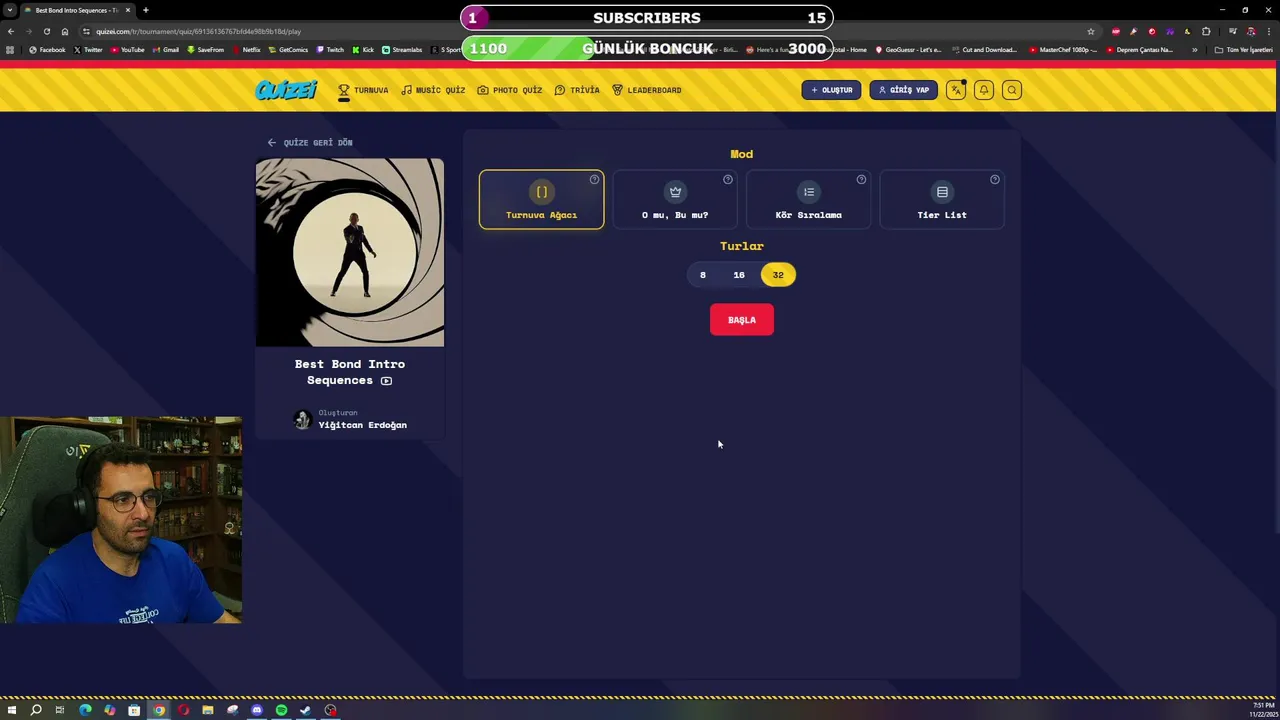Select the Turnuva Ağacı mode card
The height and width of the screenshot is (720, 1280).
(541, 200)
